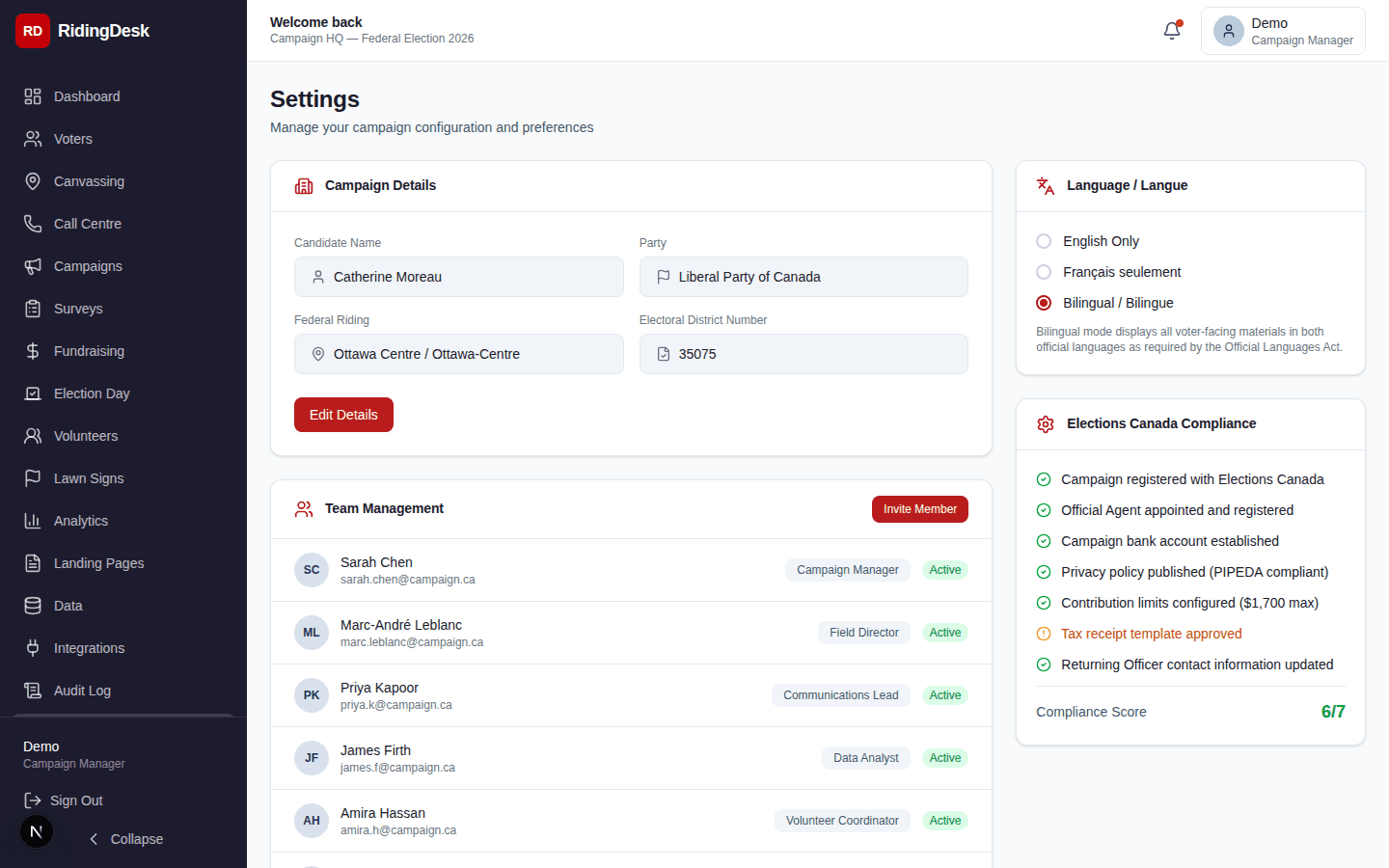Navigate to Audit Log in the sidebar
The image size is (1389, 868).
[32, 690]
